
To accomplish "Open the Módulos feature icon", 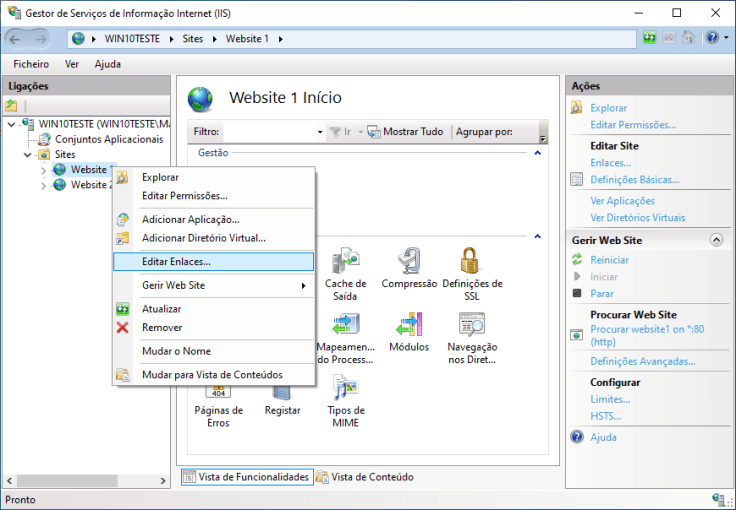I will point(409,325).
